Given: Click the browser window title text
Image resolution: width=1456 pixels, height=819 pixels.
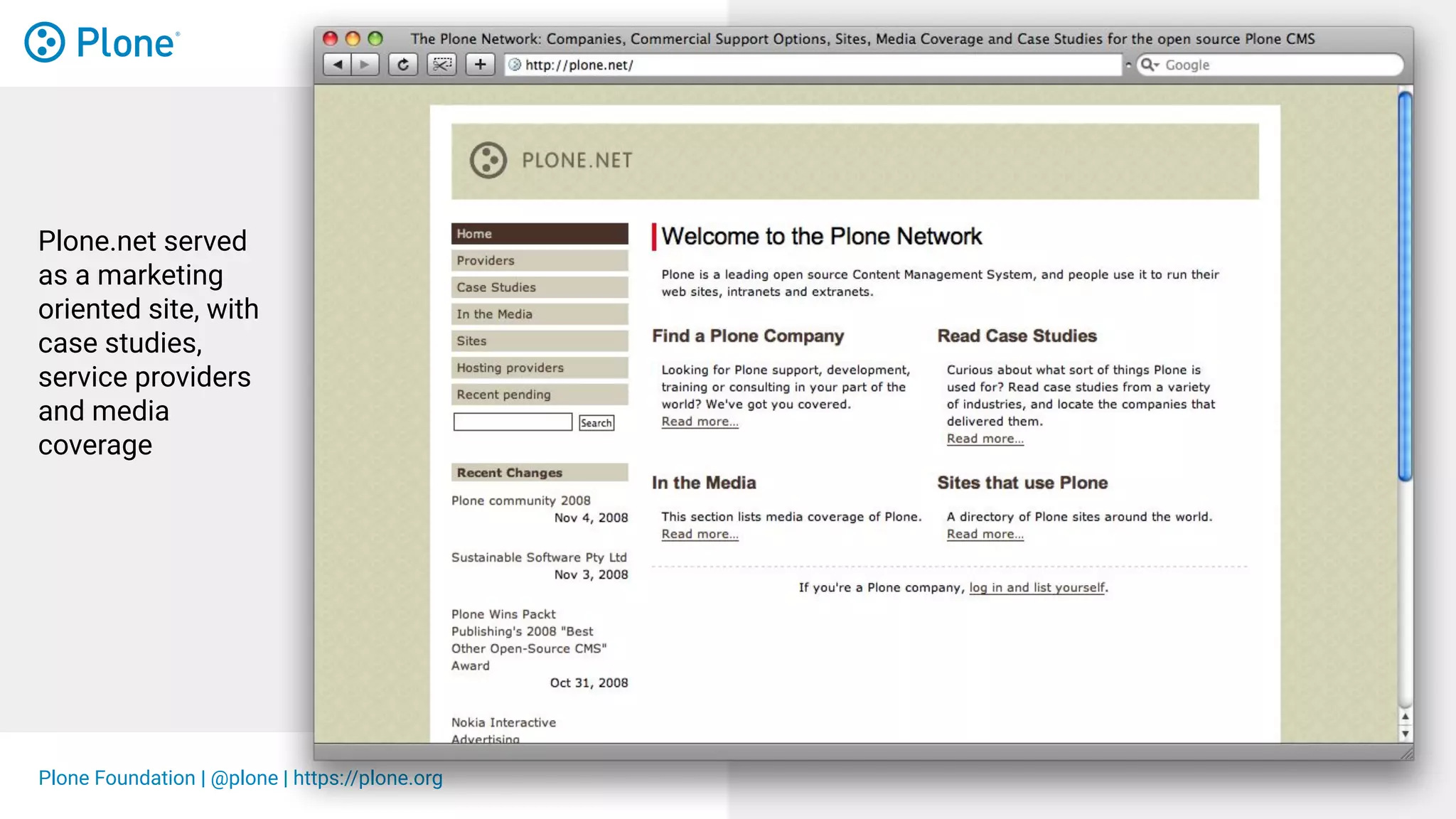Looking at the screenshot, I should tap(862, 38).
